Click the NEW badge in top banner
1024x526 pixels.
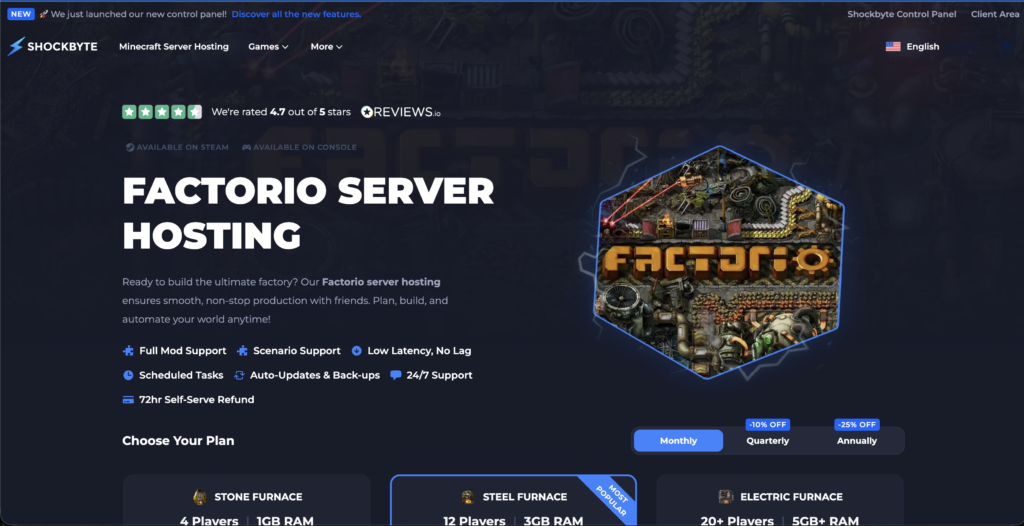click(x=21, y=14)
